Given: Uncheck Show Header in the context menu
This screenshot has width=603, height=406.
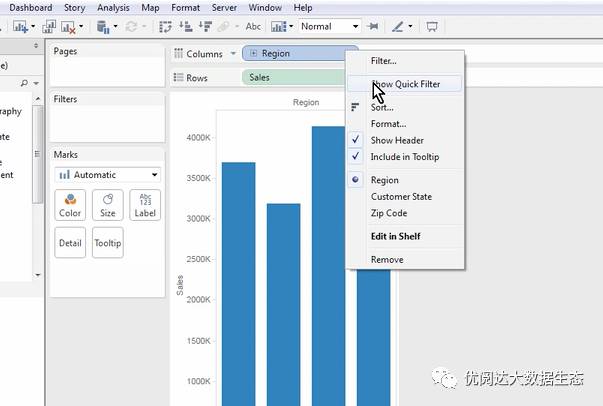Looking at the screenshot, I should 396,141.
